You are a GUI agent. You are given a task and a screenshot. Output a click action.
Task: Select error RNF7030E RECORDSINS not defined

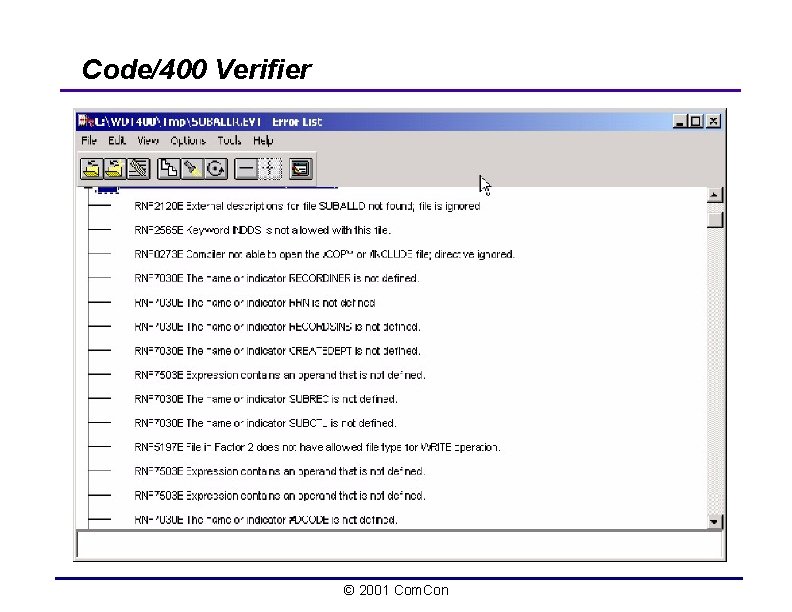click(x=277, y=327)
